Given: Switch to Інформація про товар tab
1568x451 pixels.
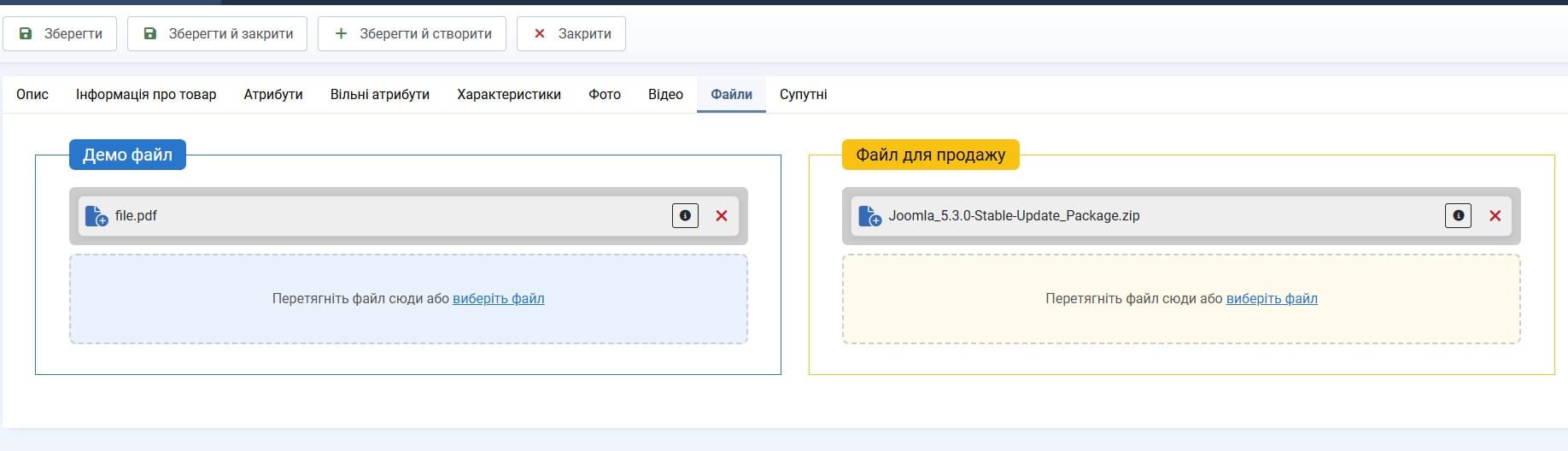Looking at the screenshot, I should 146,95.
